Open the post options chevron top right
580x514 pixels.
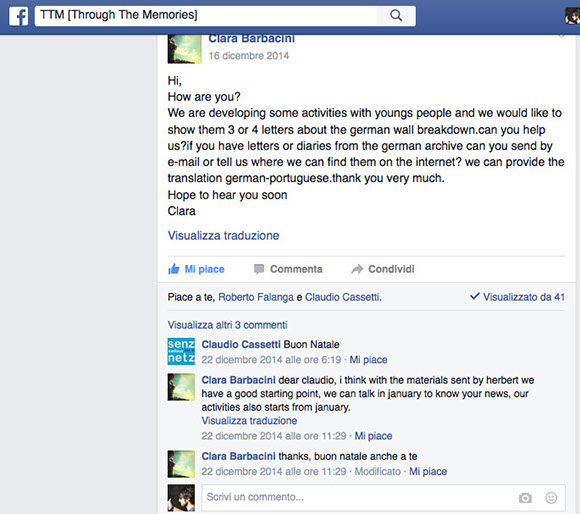click(561, 36)
